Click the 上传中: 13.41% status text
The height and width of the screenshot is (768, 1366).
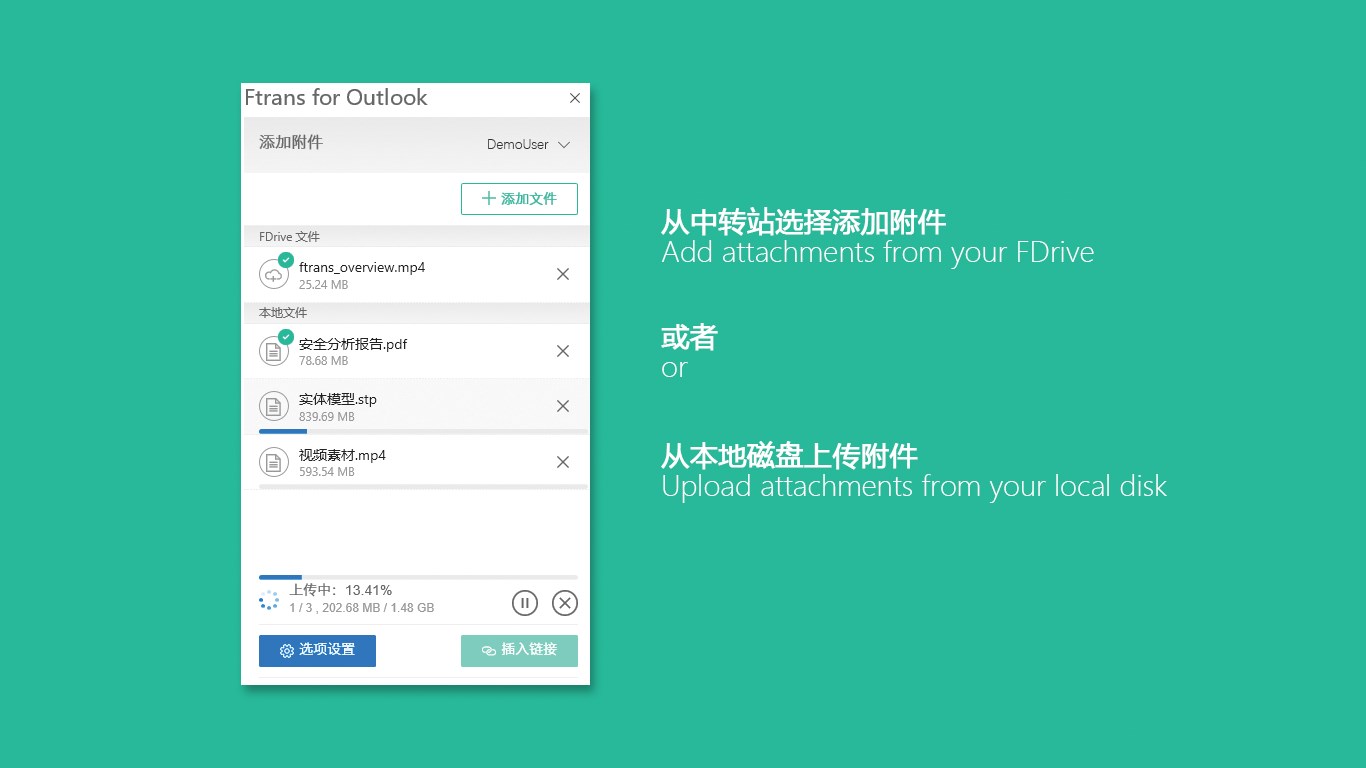click(x=341, y=590)
